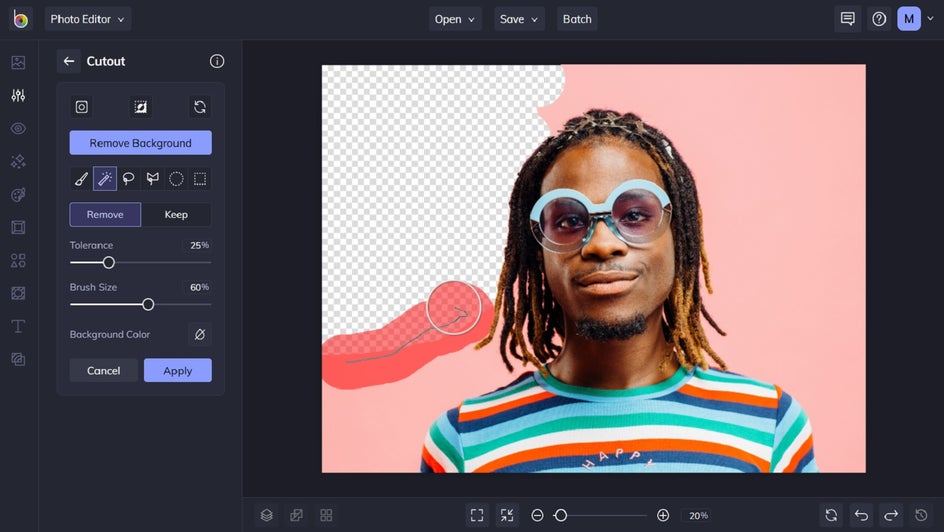Click the reset cutout icon

point(200,107)
